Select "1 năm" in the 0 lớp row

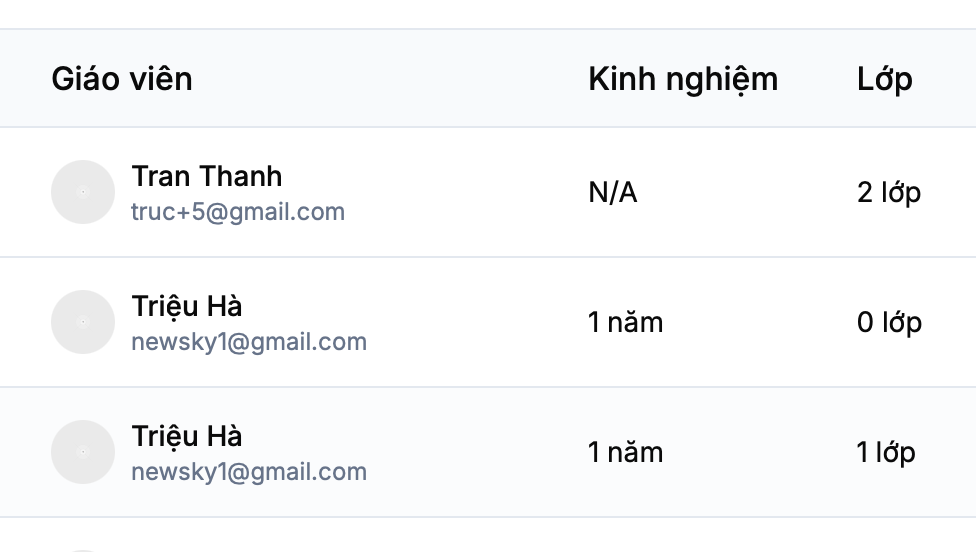tap(626, 322)
